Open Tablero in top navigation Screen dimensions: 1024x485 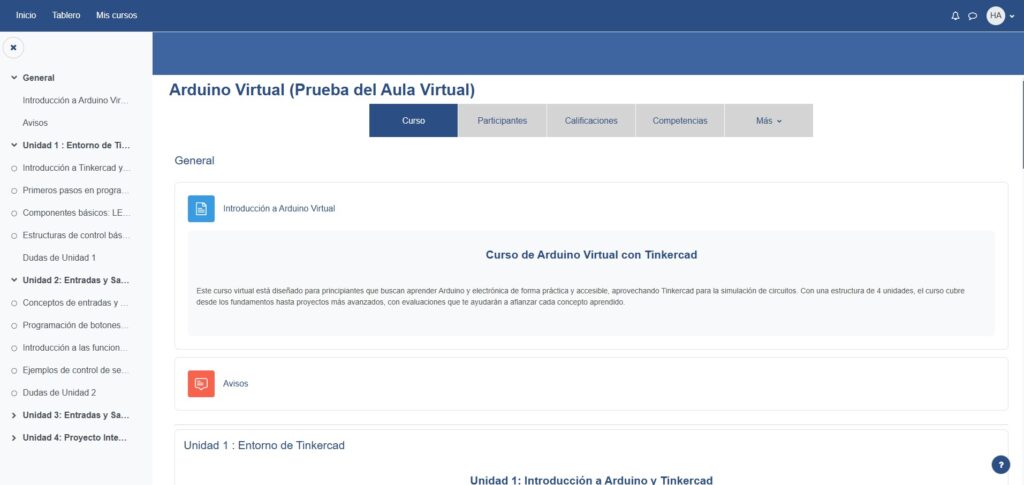[x=66, y=15]
